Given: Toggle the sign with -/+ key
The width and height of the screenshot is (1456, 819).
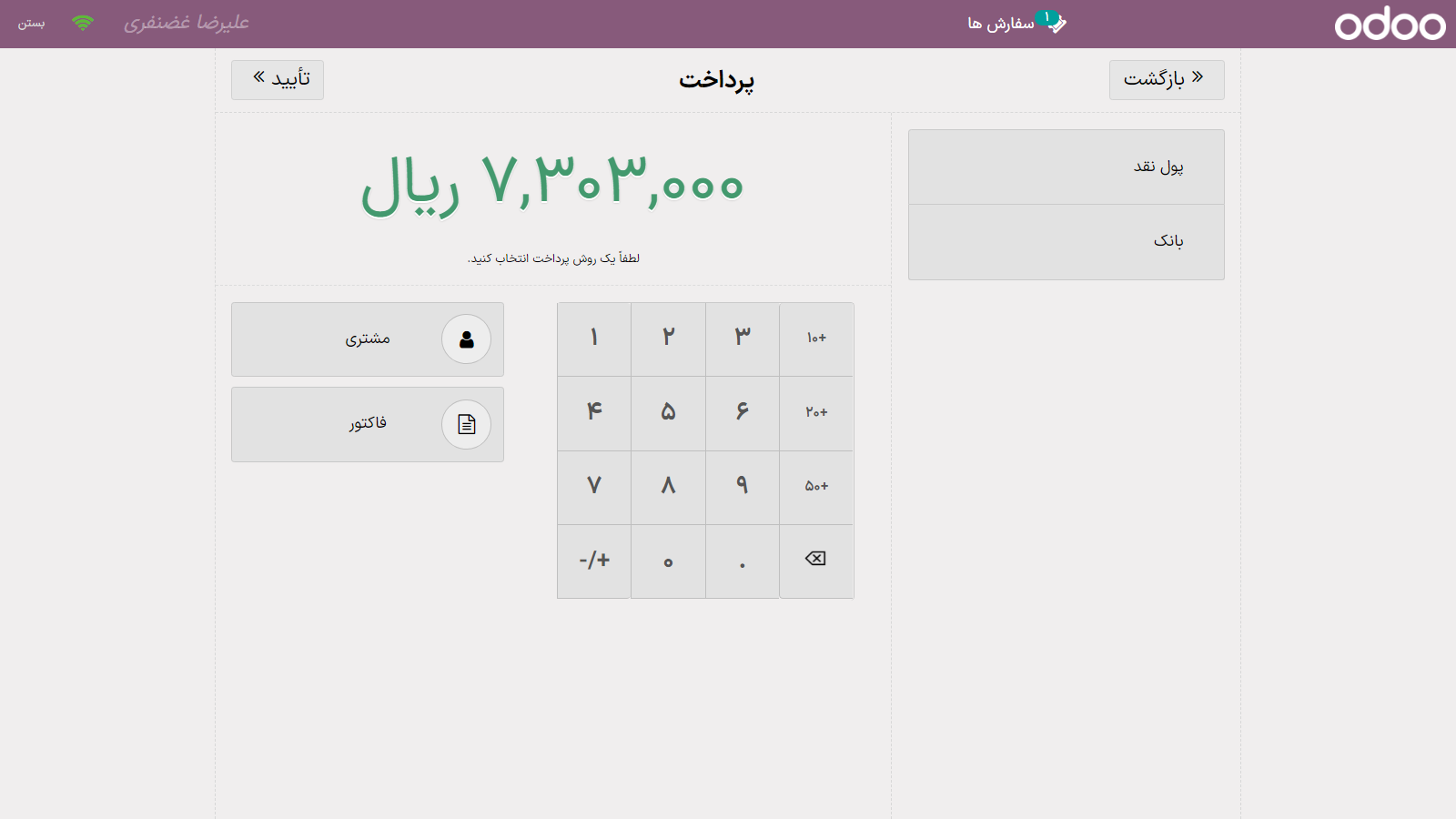Looking at the screenshot, I should 594,561.
